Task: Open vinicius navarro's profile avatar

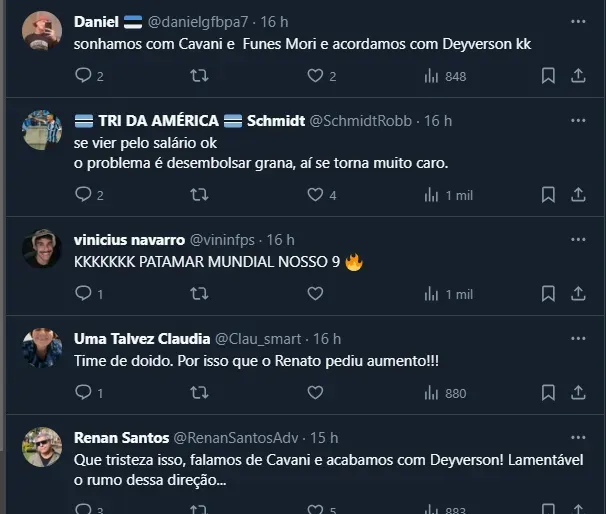Action: tap(42, 249)
